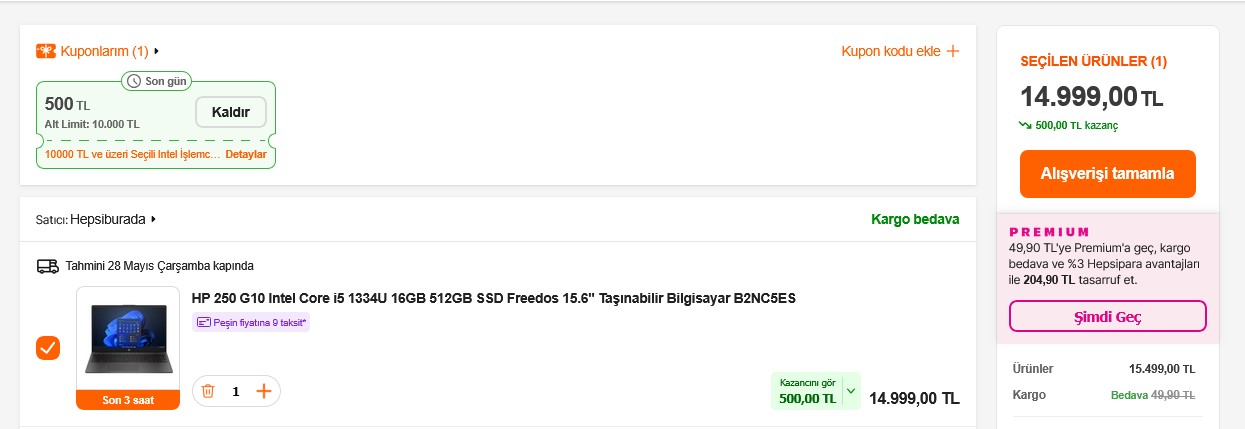Expand the Kuponlarım (1) arrow
Image resolution: width=1245 pixels, height=429 pixels.
click(157, 51)
